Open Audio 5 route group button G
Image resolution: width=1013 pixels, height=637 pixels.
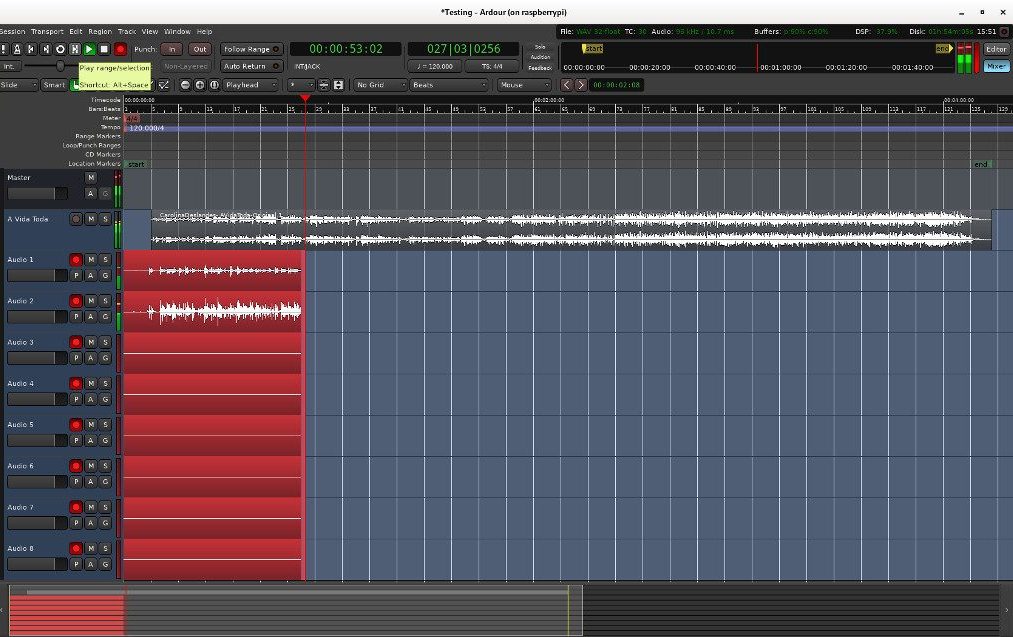pos(105,441)
